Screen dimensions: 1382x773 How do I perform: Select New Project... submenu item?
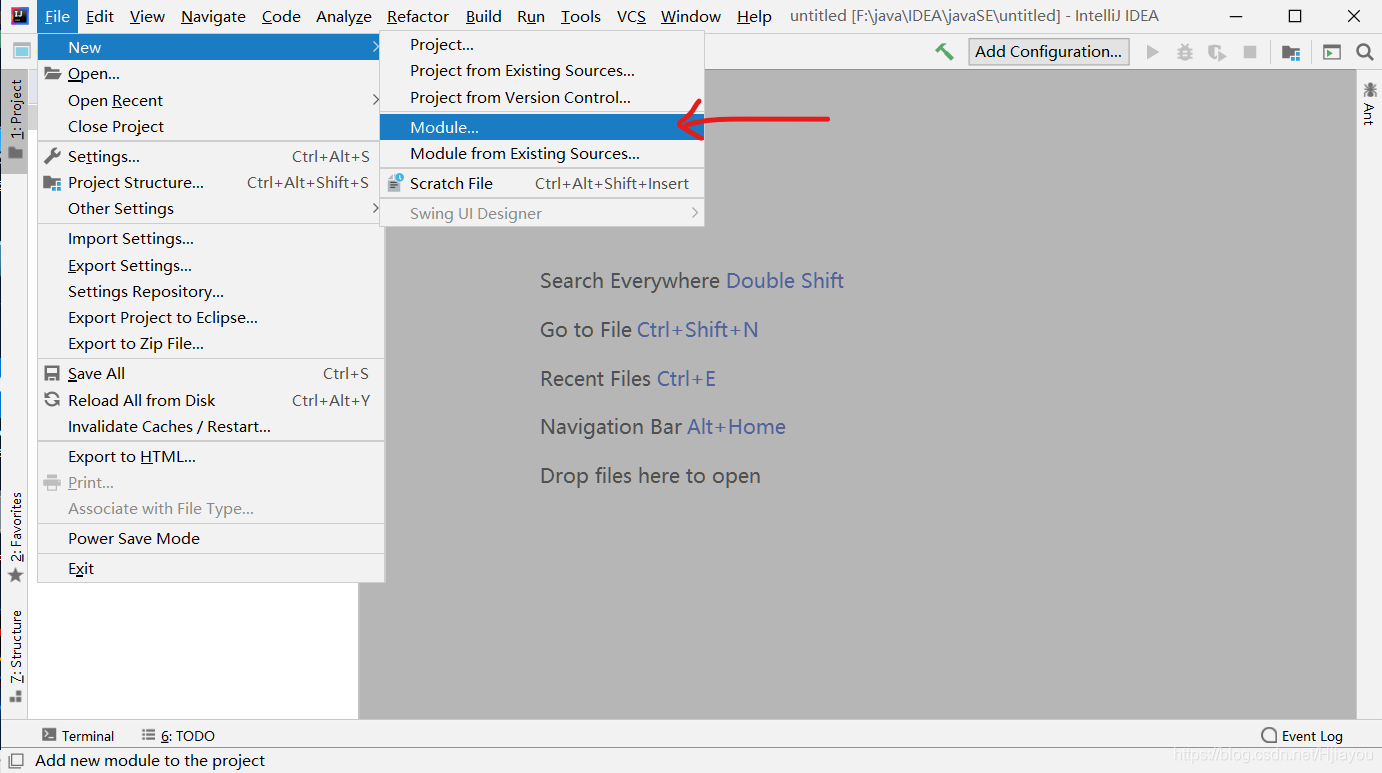(542, 44)
